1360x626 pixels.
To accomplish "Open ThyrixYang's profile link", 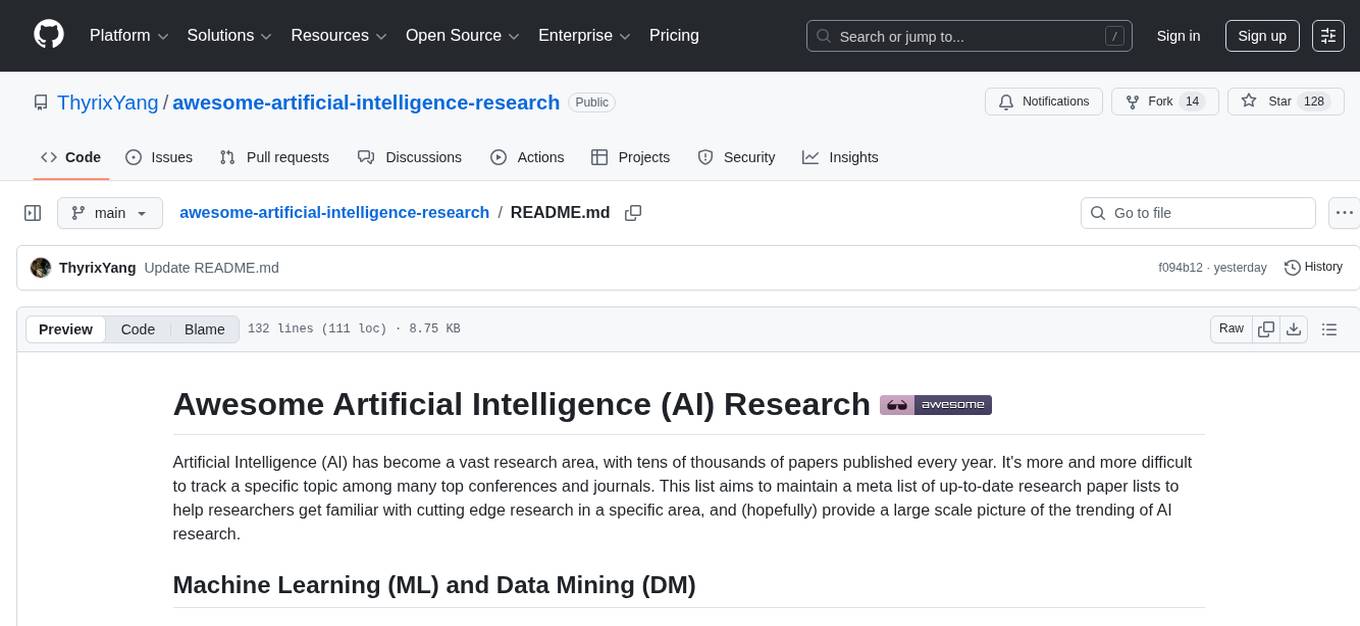I will [x=107, y=102].
